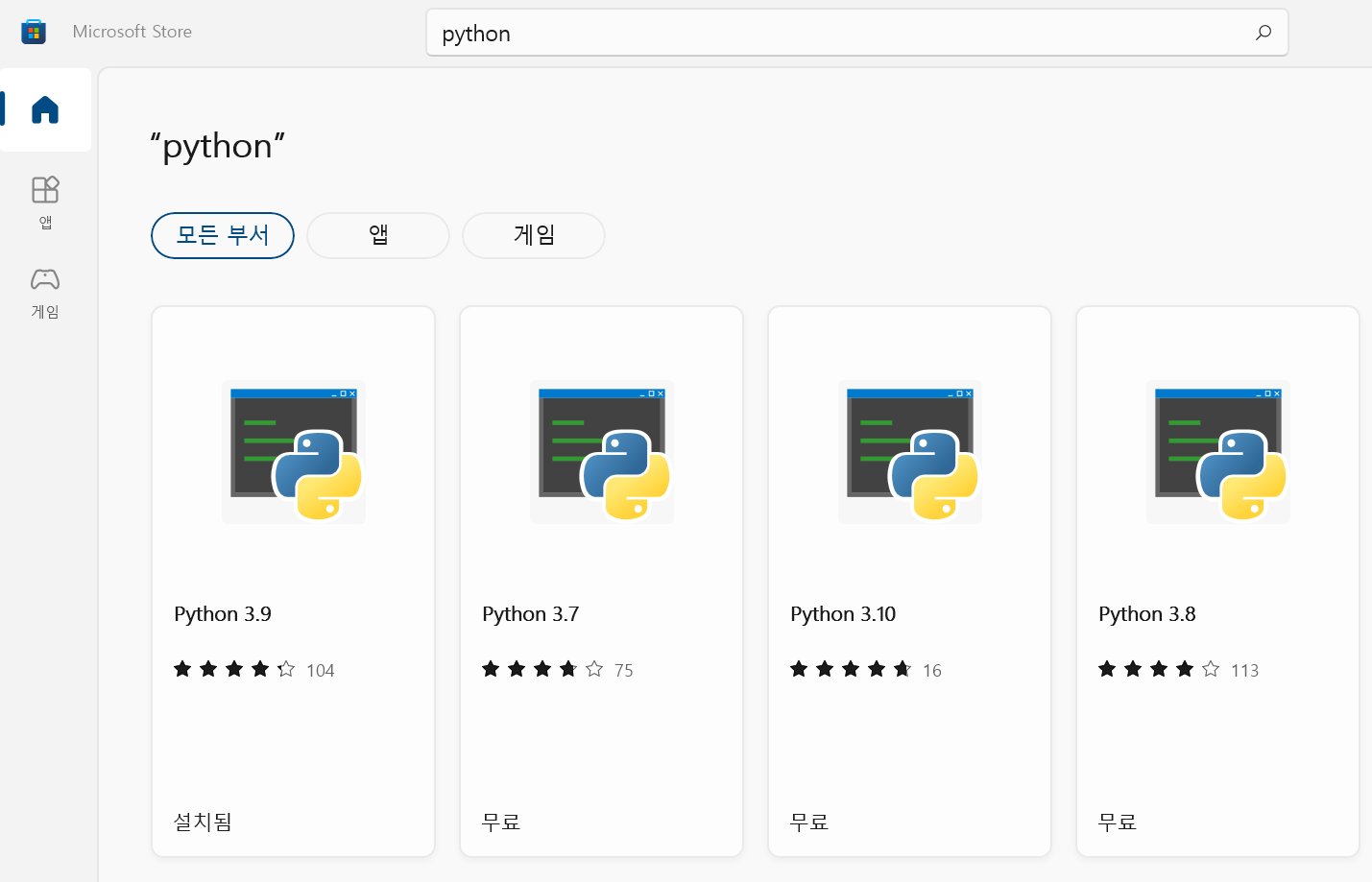This screenshot has height=882, width=1372.
Task: Click 무료 price on Python 3.8 card
Action: click(1118, 822)
